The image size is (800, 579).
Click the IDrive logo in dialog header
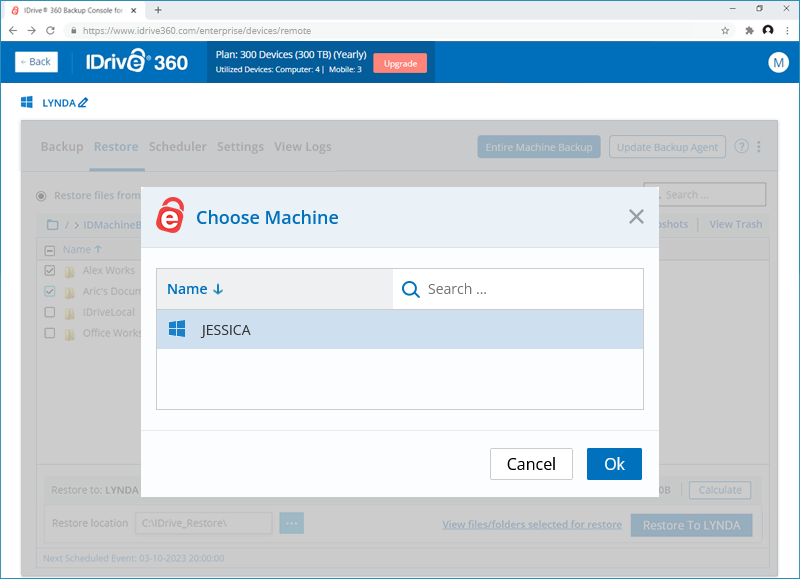[x=170, y=216]
